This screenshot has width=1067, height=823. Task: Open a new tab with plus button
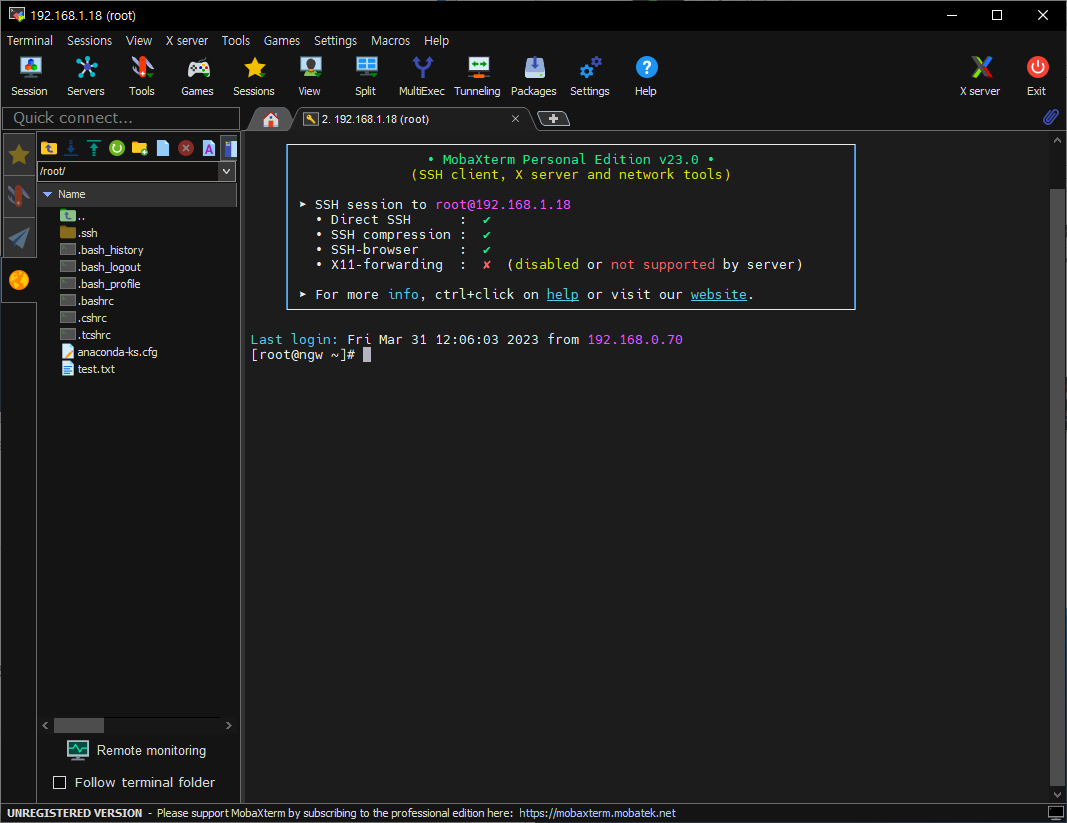554,119
